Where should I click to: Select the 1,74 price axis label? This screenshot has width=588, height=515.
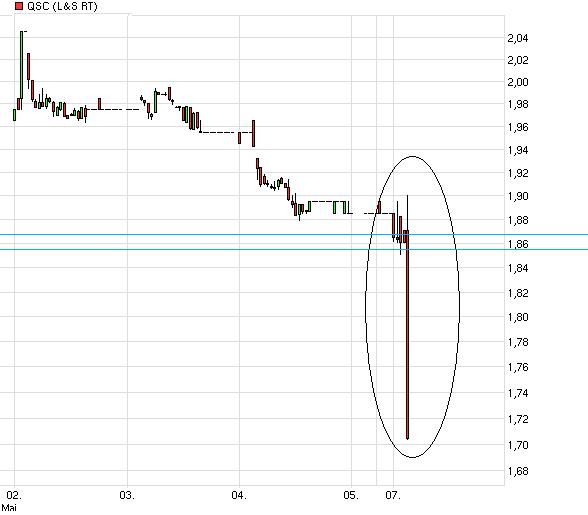pyautogui.click(x=518, y=393)
